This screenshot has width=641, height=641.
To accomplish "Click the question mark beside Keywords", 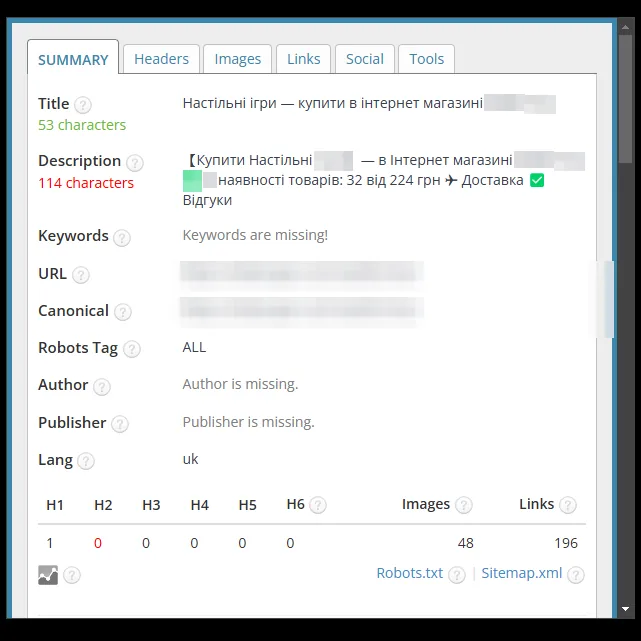I will pyautogui.click(x=122, y=238).
